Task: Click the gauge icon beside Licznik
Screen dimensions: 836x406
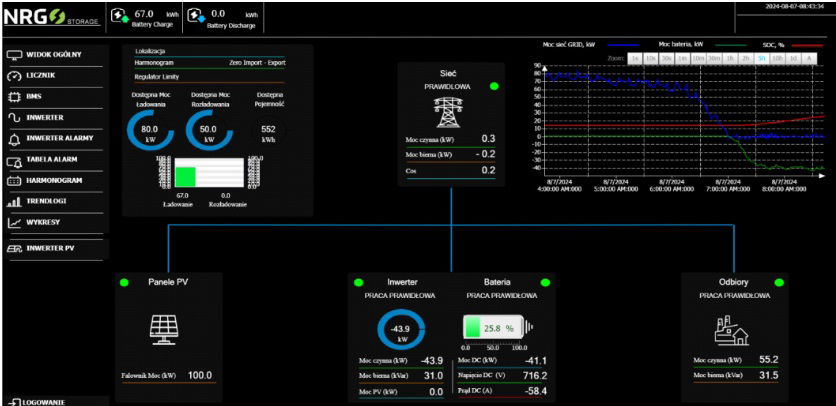Action: point(14,76)
